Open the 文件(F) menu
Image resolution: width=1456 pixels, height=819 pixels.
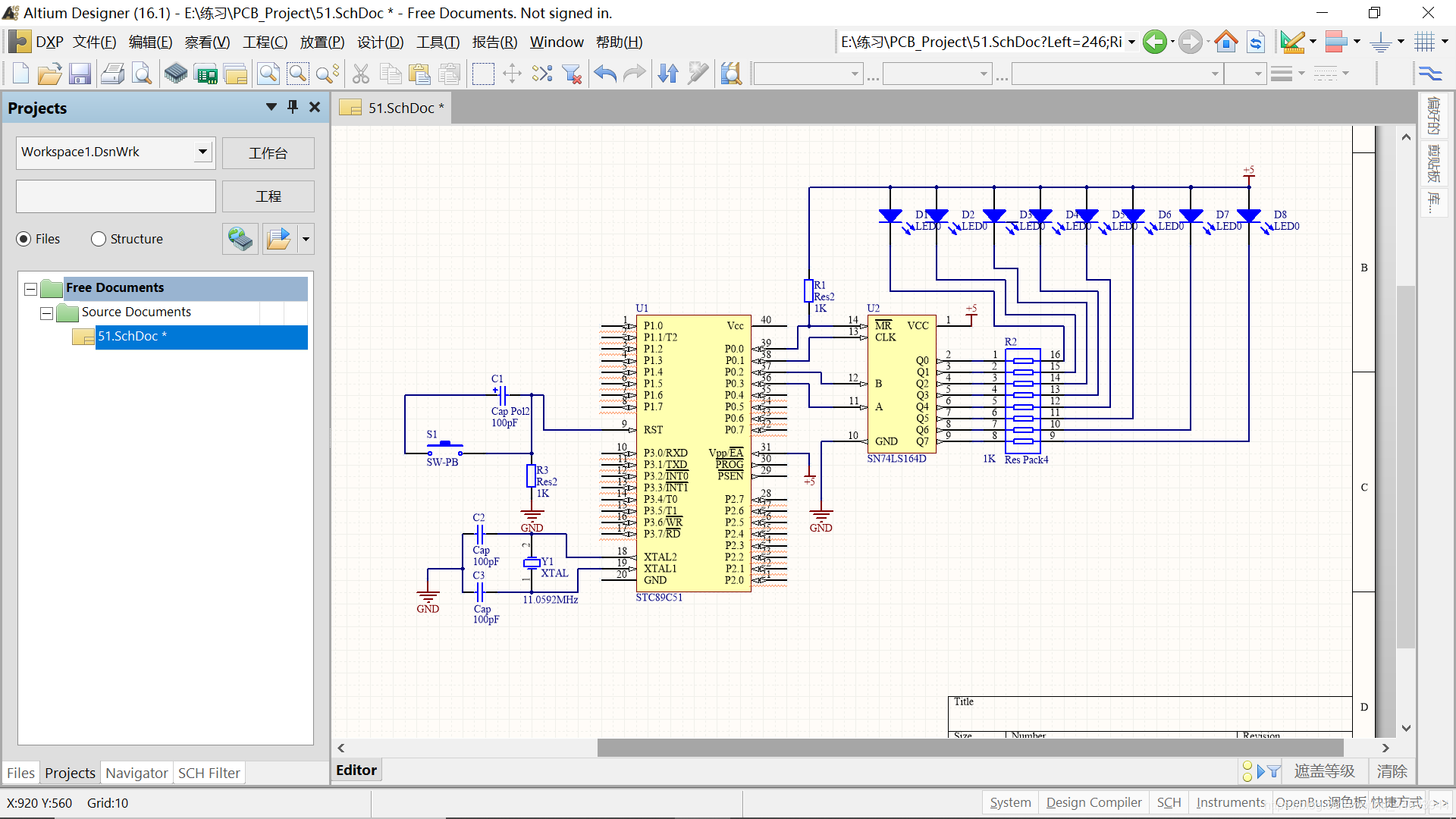coord(95,42)
